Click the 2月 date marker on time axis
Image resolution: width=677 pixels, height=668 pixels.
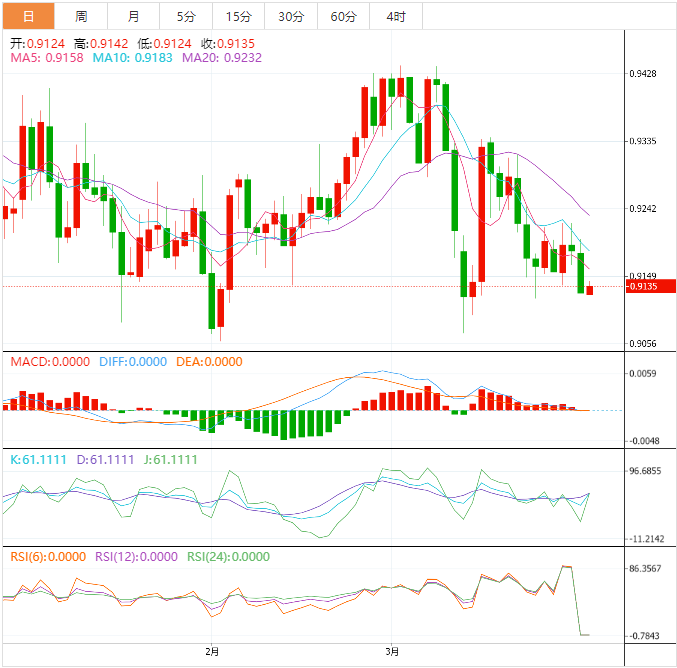[x=212, y=652]
